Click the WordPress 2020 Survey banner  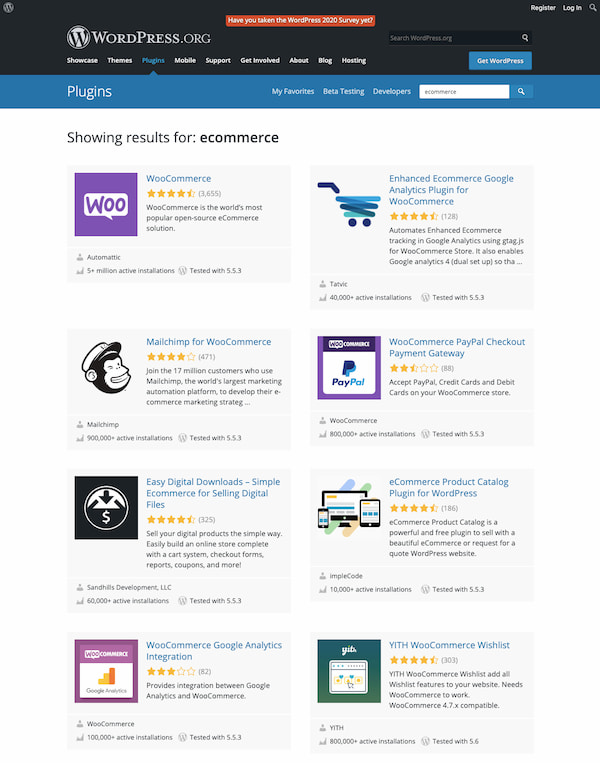point(300,19)
